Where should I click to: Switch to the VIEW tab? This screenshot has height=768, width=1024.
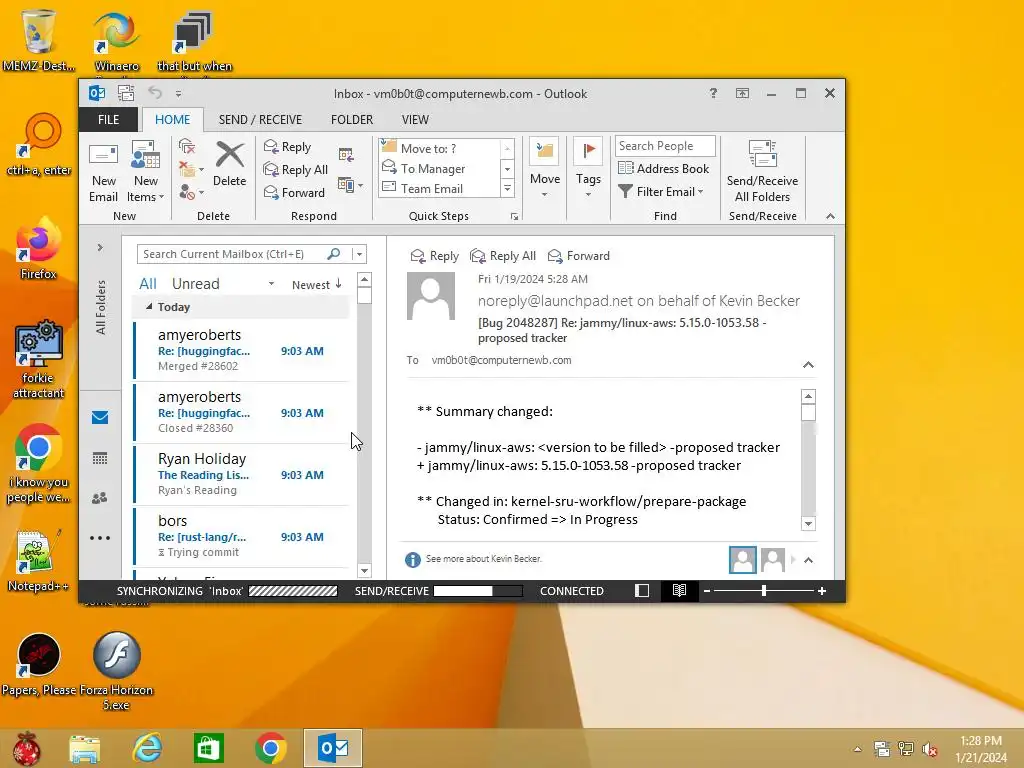[415, 120]
